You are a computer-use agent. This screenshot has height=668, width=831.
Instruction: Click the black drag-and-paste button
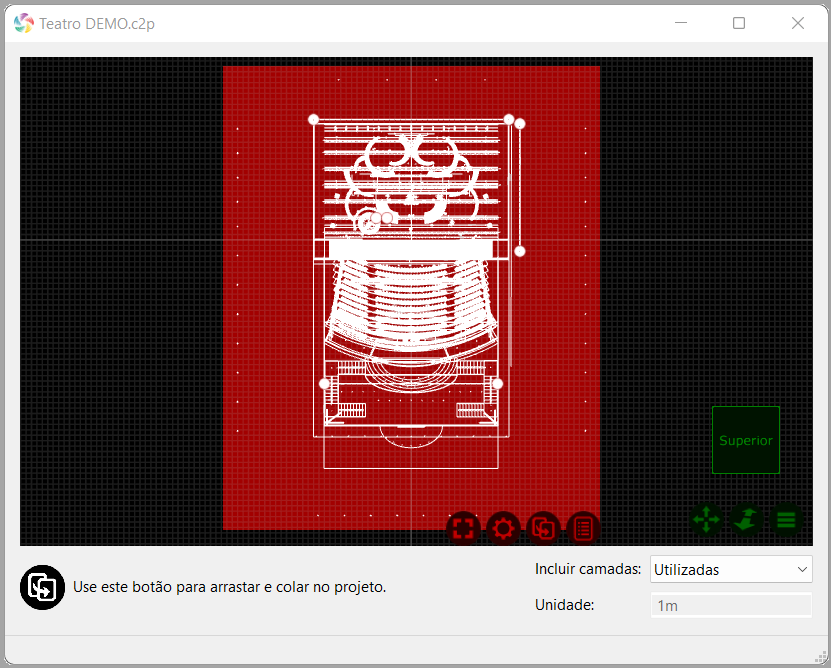click(x=42, y=587)
